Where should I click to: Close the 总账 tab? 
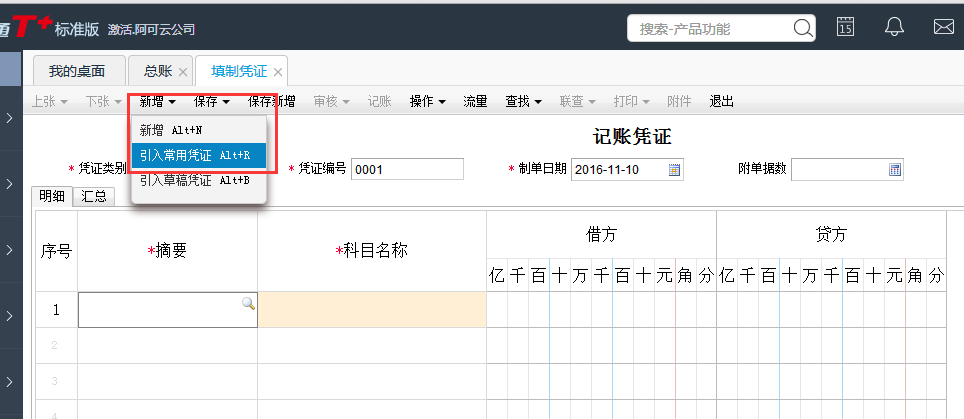tap(182, 72)
